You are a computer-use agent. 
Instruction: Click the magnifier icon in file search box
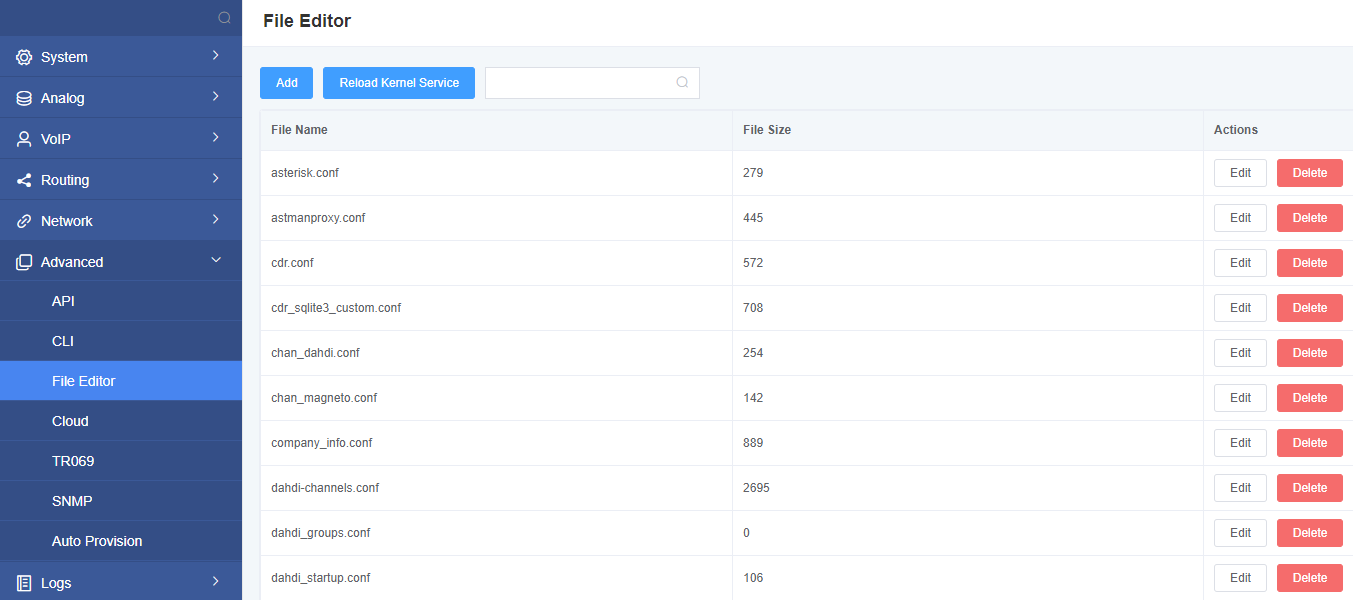pos(682,83)
